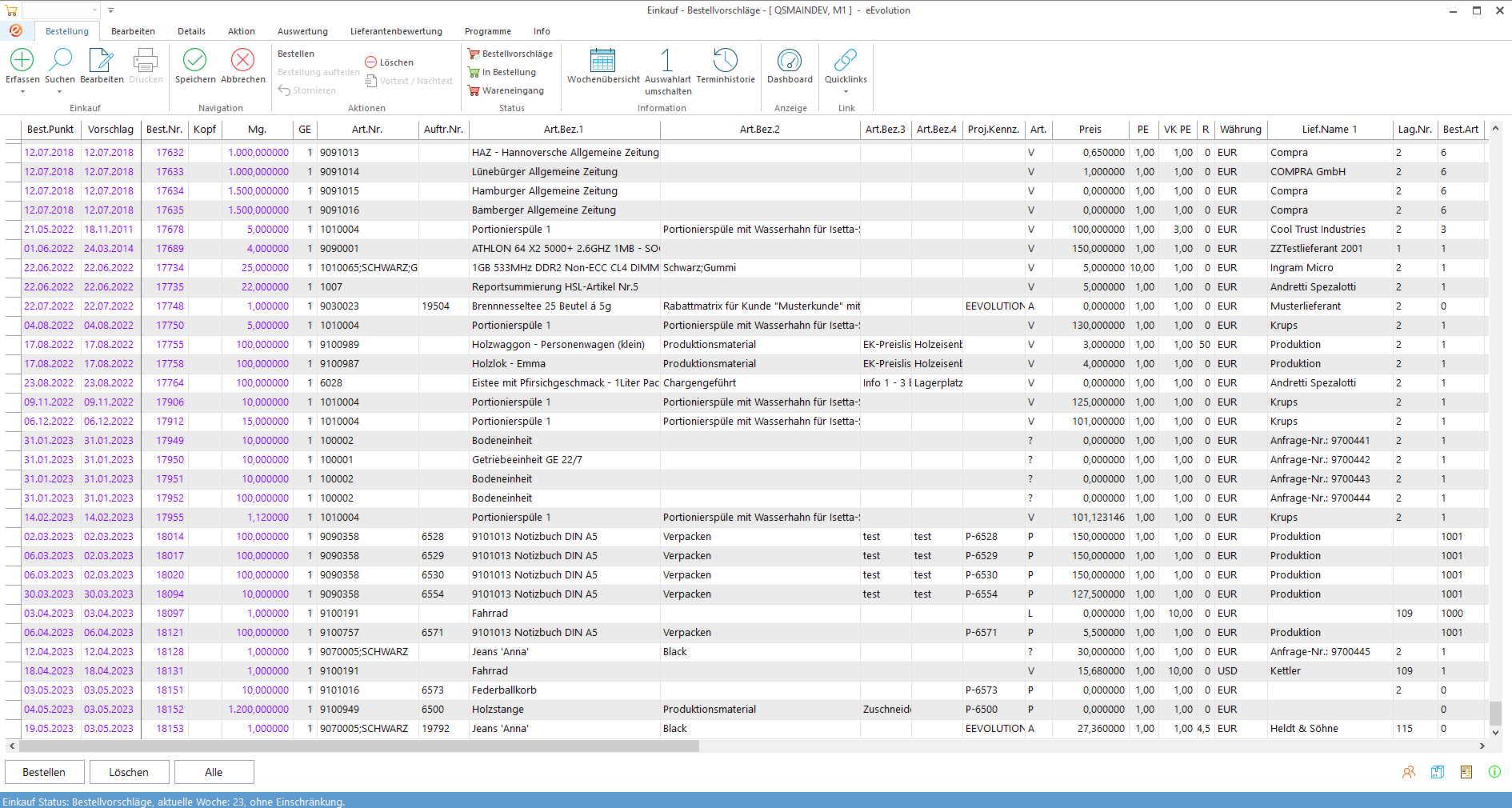Viewport: 1512px width, 808px height.
Task: Expand the Suchen dropdown arrow
Action: [60, 91]
